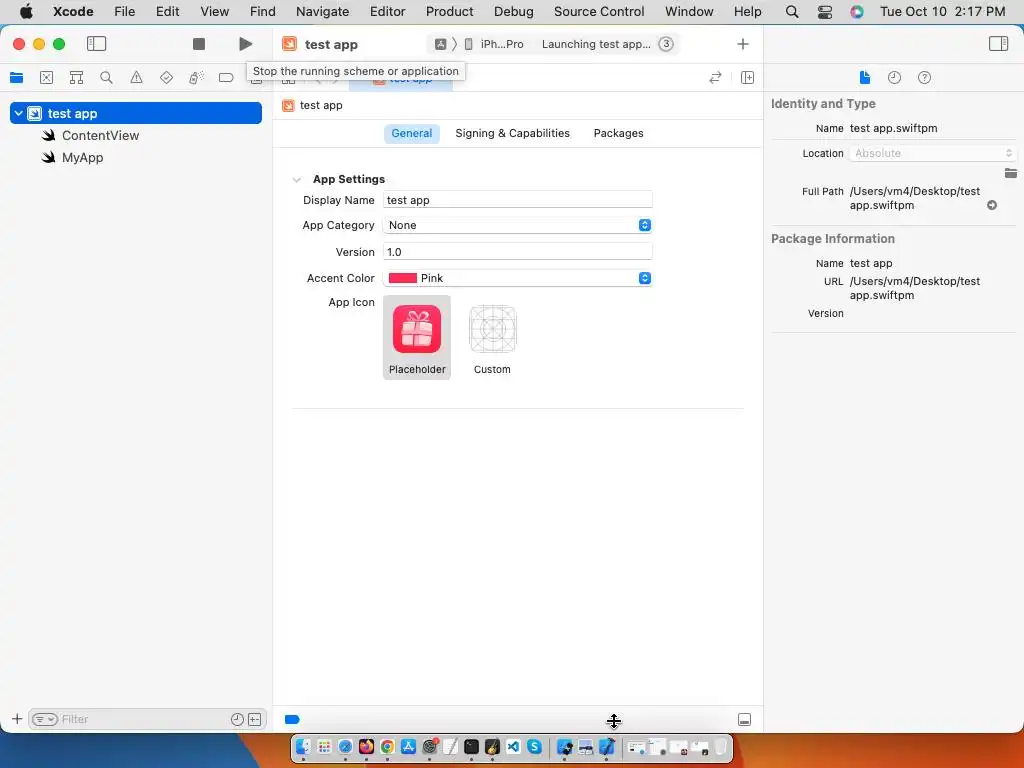Open Spotlight search in the menu bar

point(792,11)
